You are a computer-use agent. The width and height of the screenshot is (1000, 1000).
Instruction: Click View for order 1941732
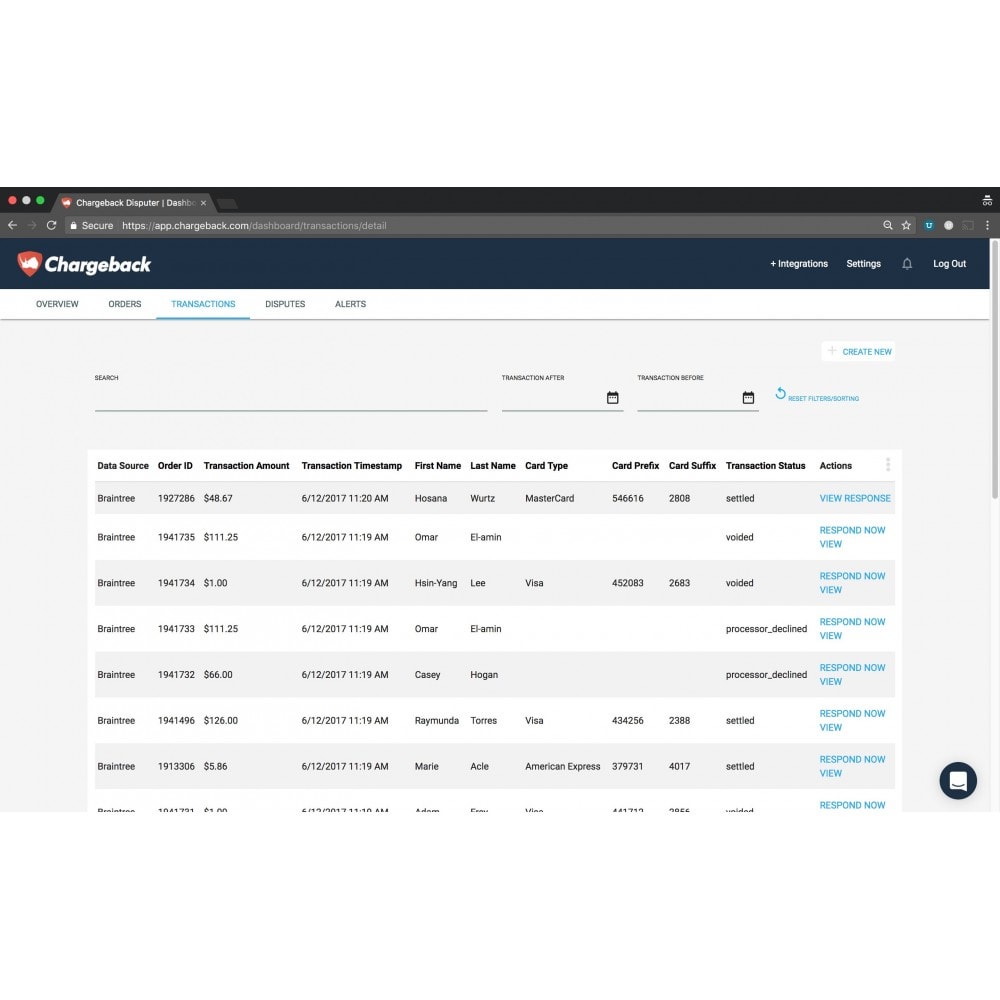(x=830, y=682)
